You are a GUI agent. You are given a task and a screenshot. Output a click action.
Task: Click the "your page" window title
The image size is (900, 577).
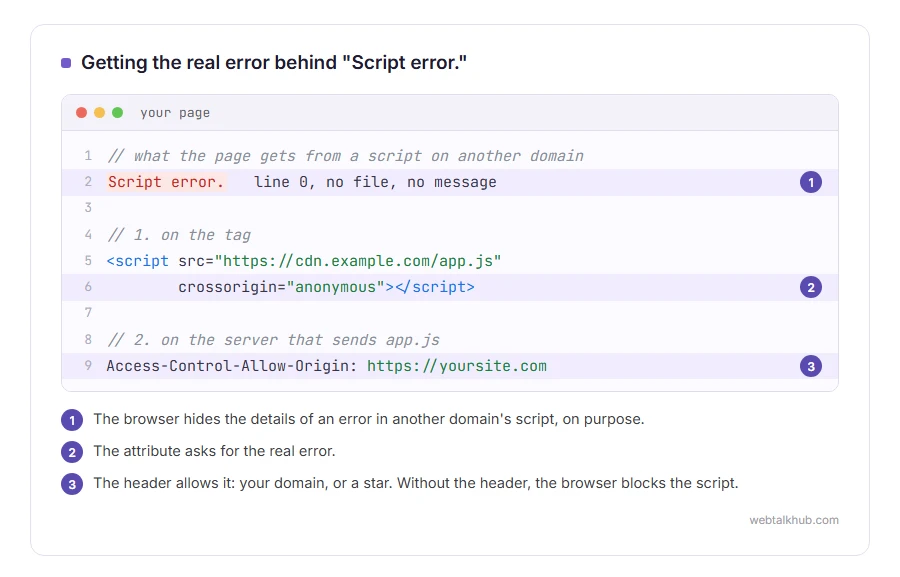pyautogui.click(x=175, y=113)
